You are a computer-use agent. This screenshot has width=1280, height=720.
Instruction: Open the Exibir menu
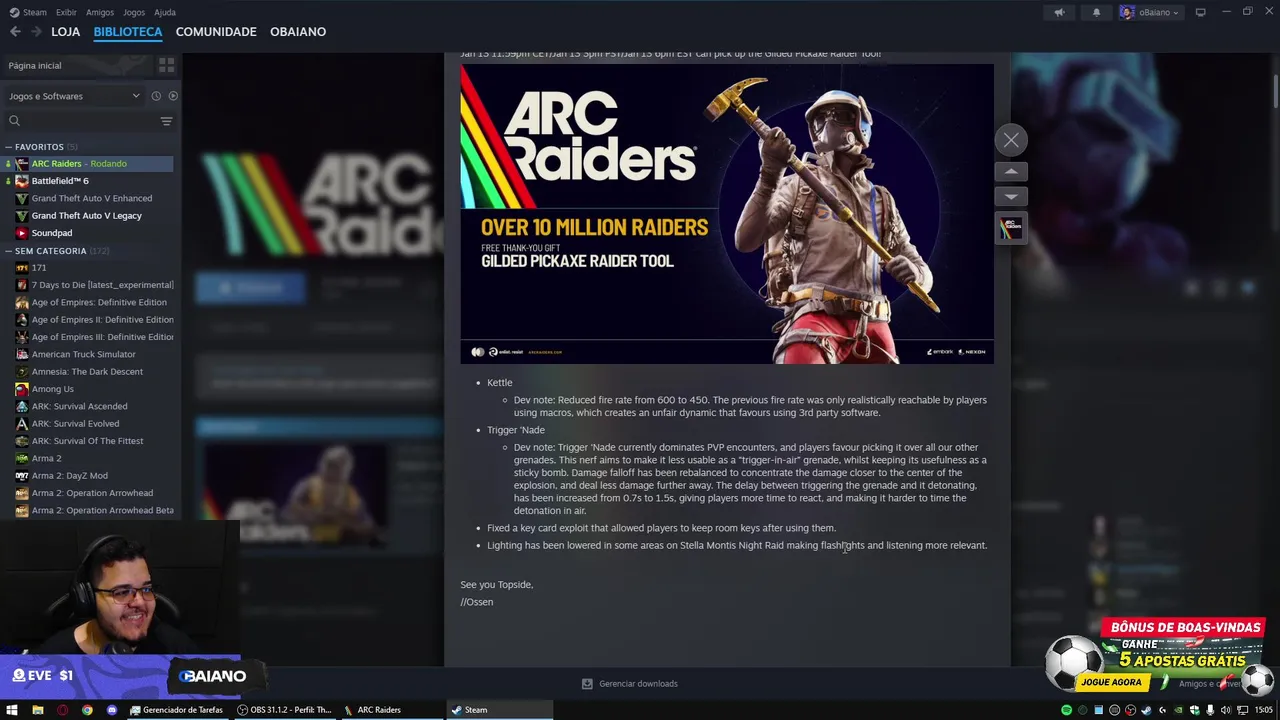tap(66, 12)
